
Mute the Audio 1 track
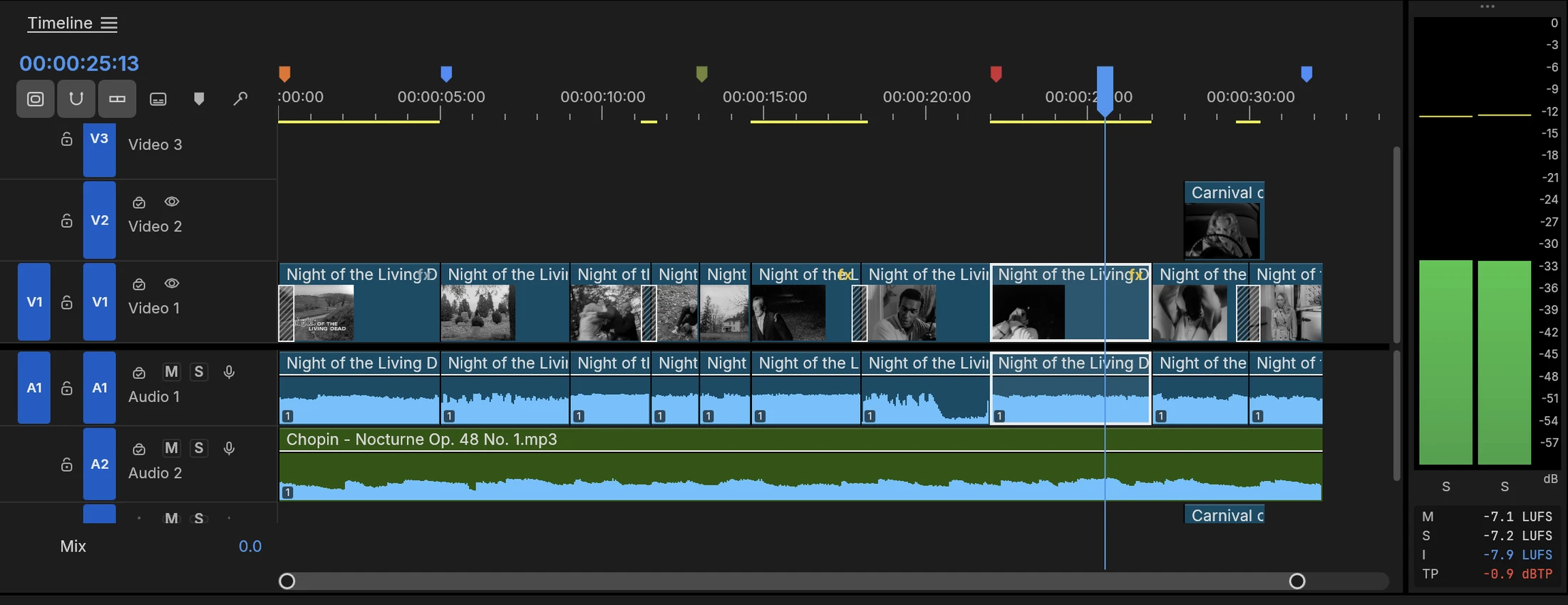tap(171, 372)
